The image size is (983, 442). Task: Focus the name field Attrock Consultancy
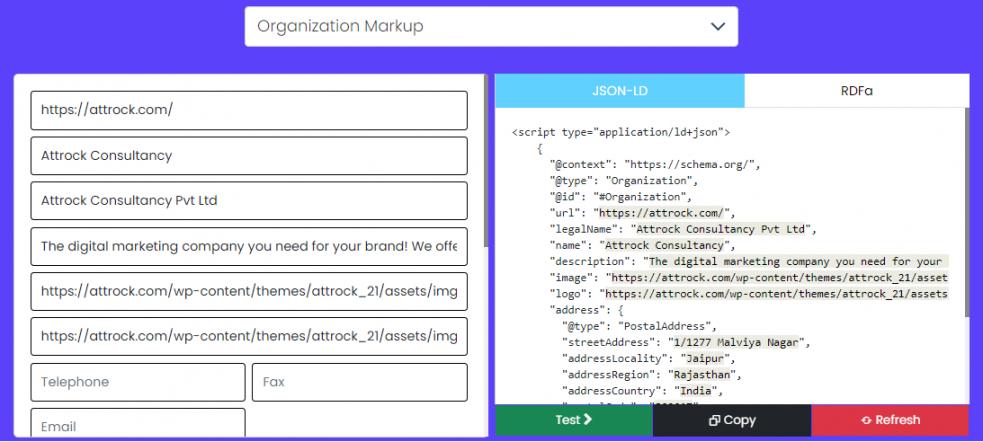click(x=249, y=155)
